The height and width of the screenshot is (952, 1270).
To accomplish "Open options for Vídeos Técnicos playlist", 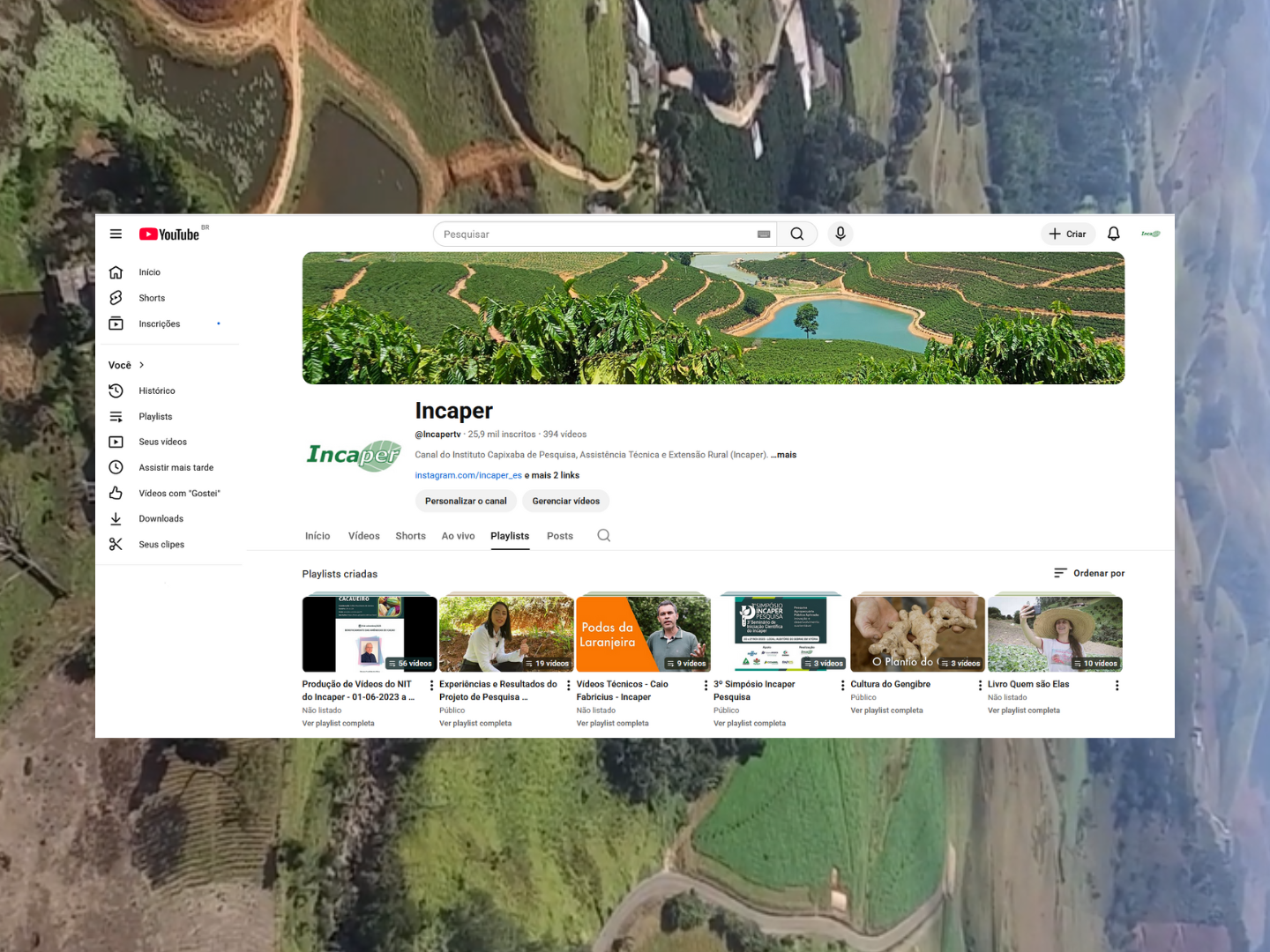I will (706, 685).
